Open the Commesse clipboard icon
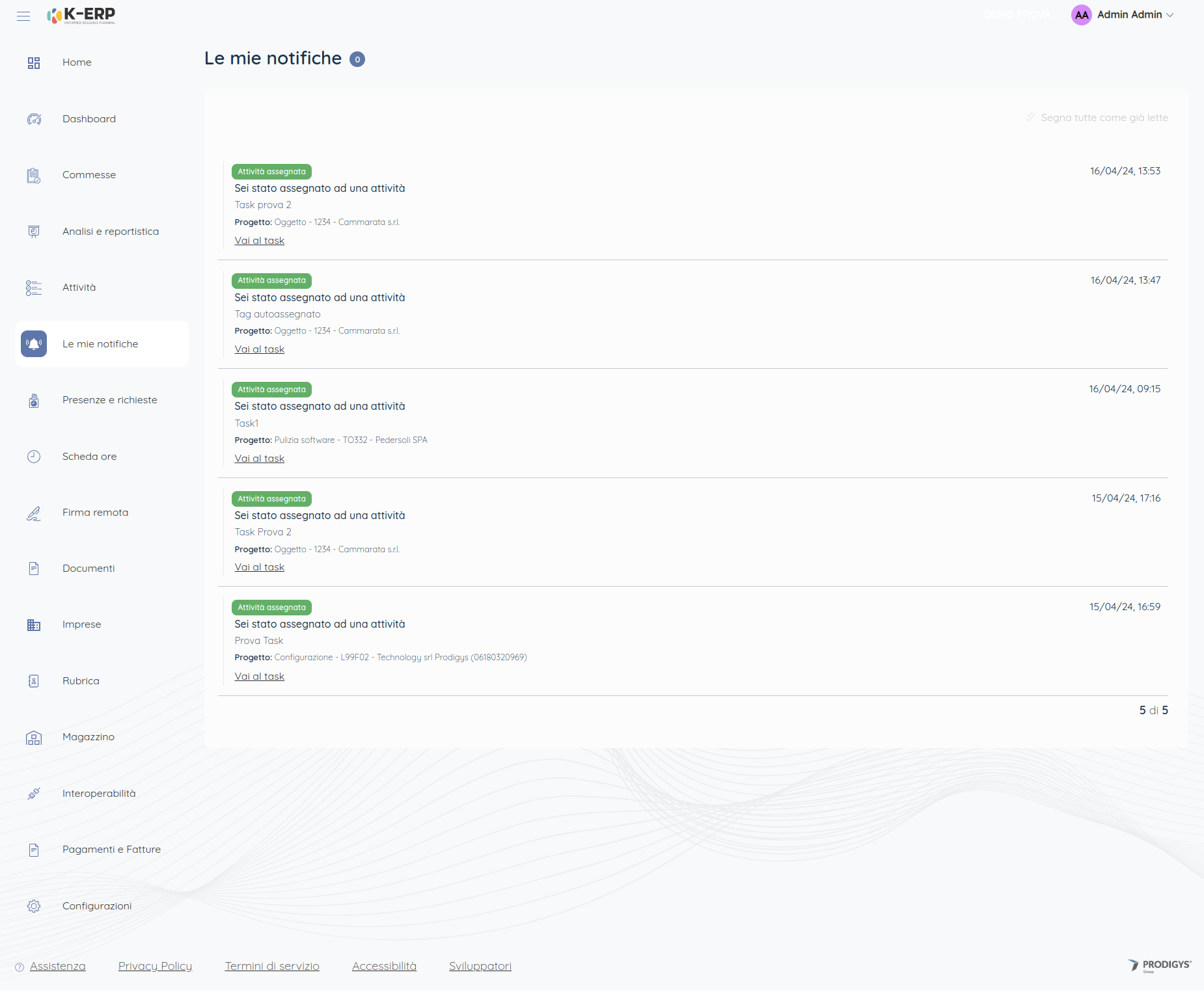 click(x=34, y=176)
